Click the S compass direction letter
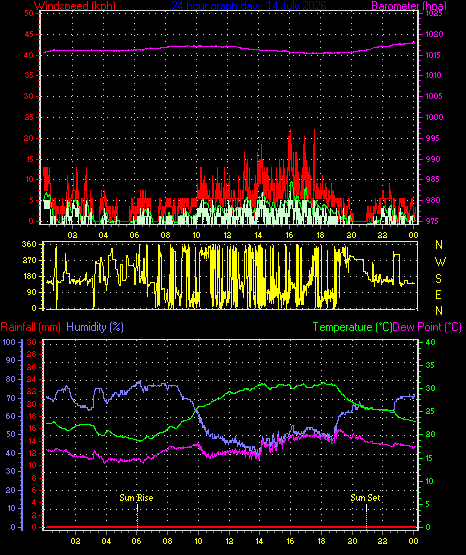The image size is (466, 555). point(438,279)
